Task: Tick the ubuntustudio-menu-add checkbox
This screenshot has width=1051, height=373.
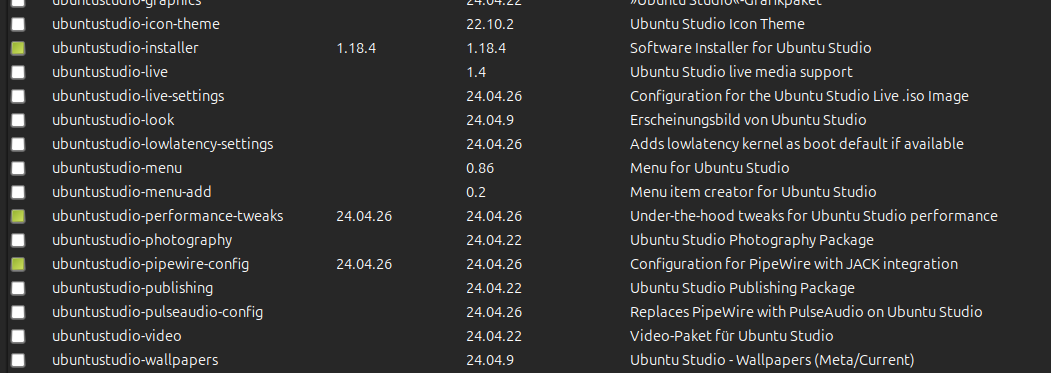Action: pyautogui.click(x=18, y=192)
